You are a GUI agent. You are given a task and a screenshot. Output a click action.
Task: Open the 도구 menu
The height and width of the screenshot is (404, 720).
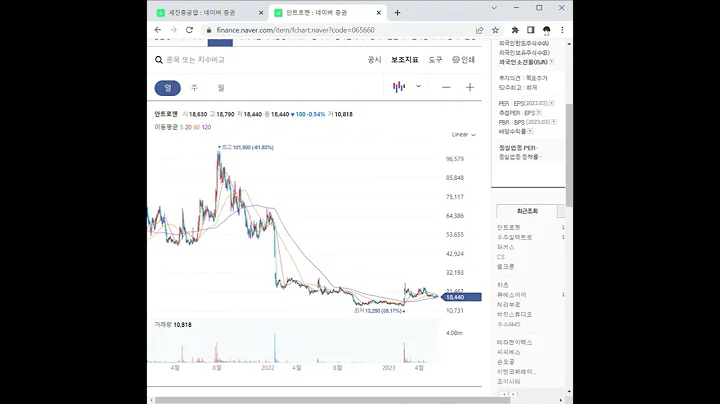435,60
